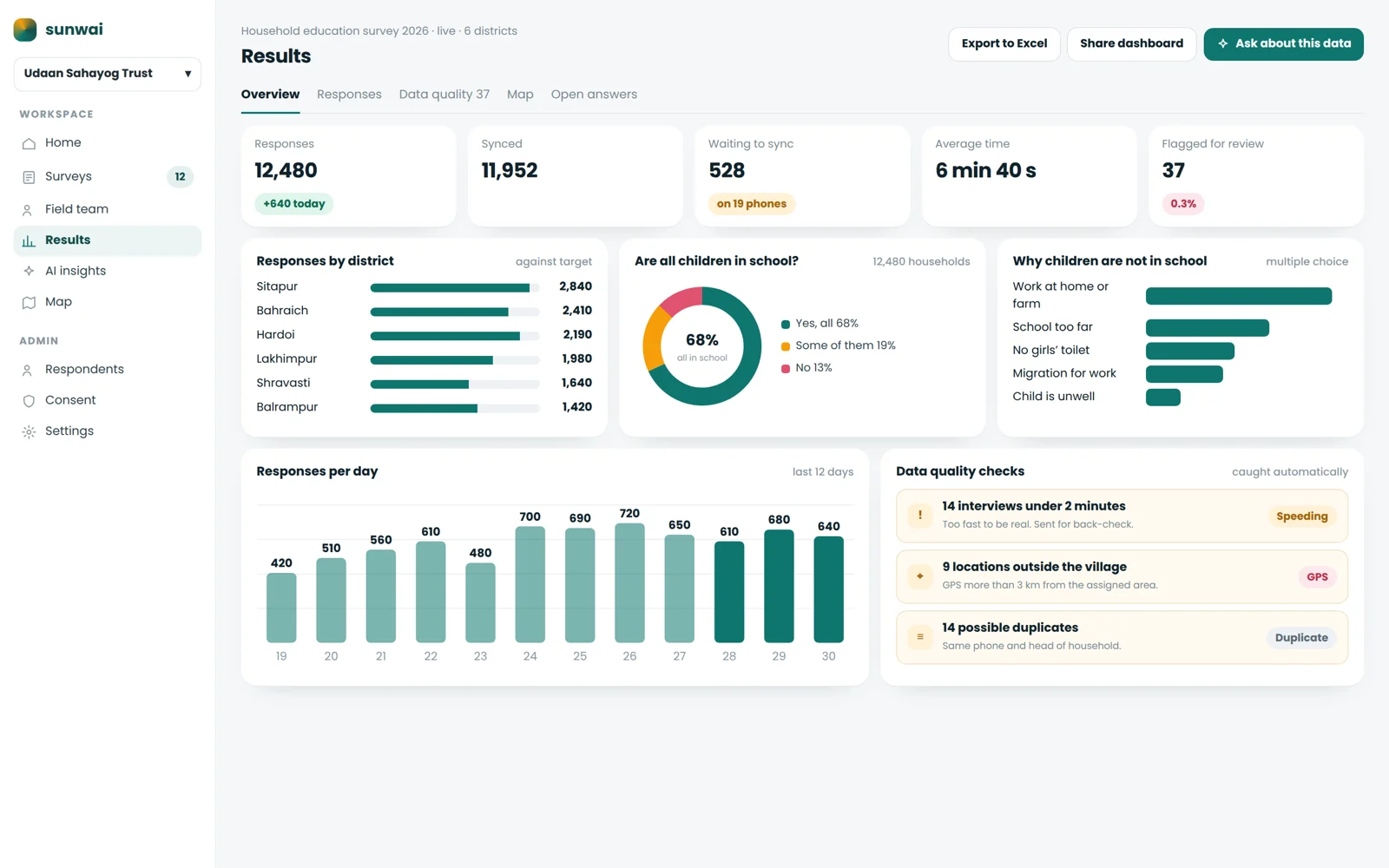Click the Duplicate tag
This screenshot has width=1389, height=868.
coord(1301,638)
